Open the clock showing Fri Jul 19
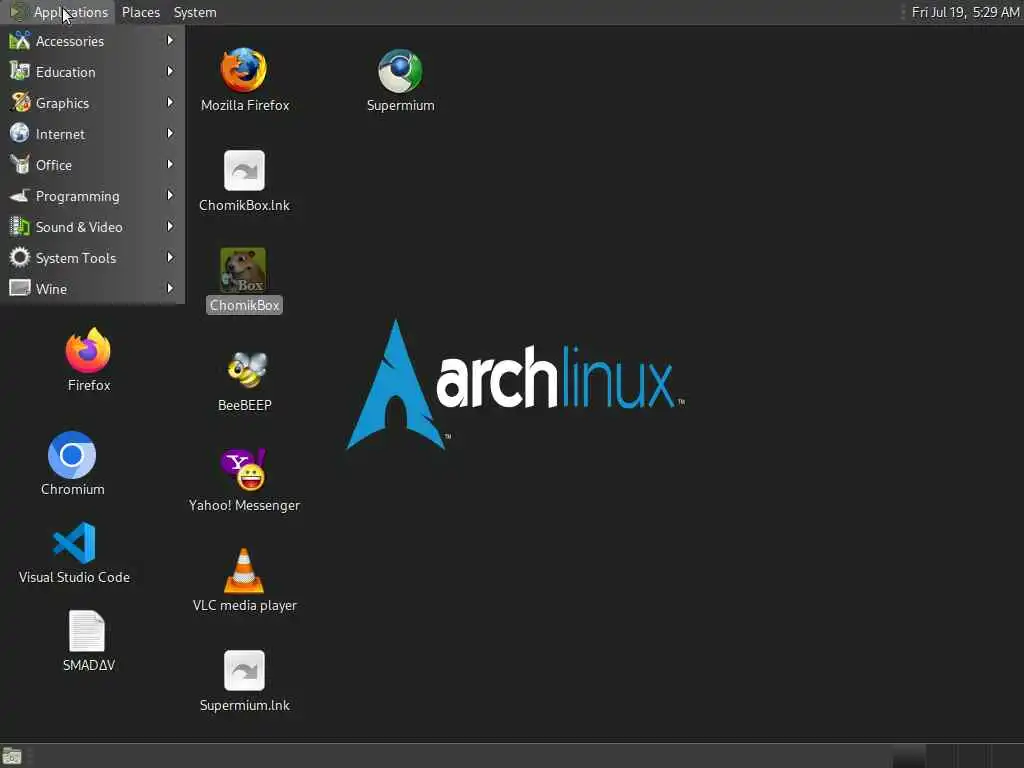The image size is (1024, 768). (x=965, y=12)
